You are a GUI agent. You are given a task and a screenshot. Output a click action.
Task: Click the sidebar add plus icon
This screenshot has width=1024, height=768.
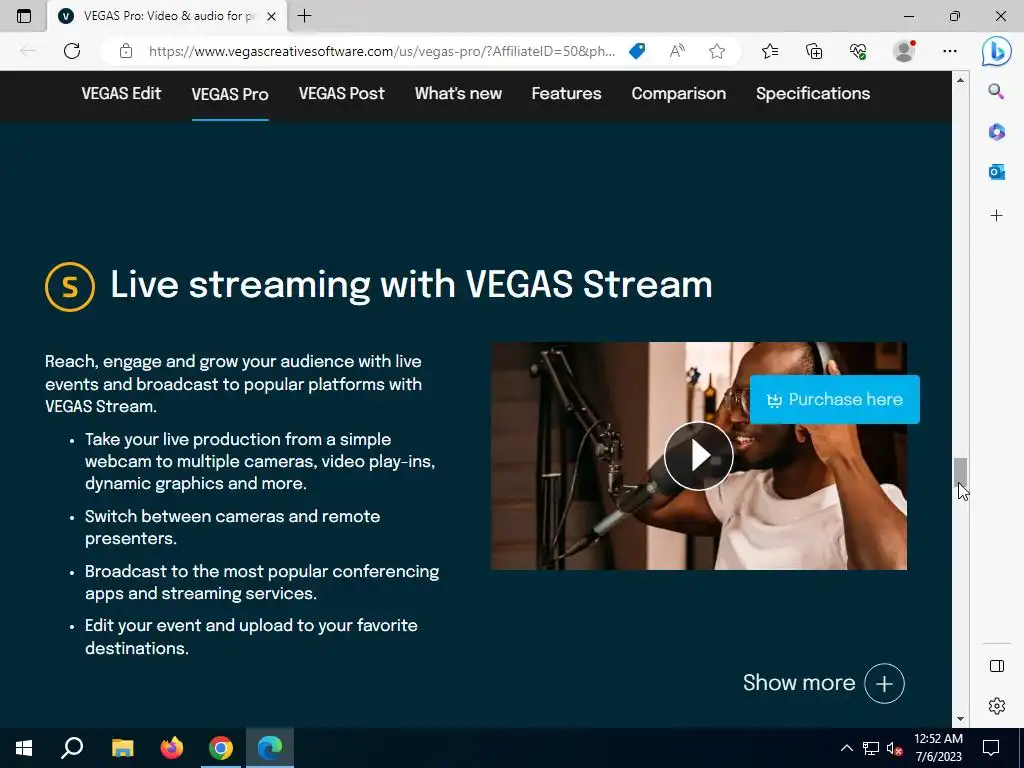click(x=997, y=216)
